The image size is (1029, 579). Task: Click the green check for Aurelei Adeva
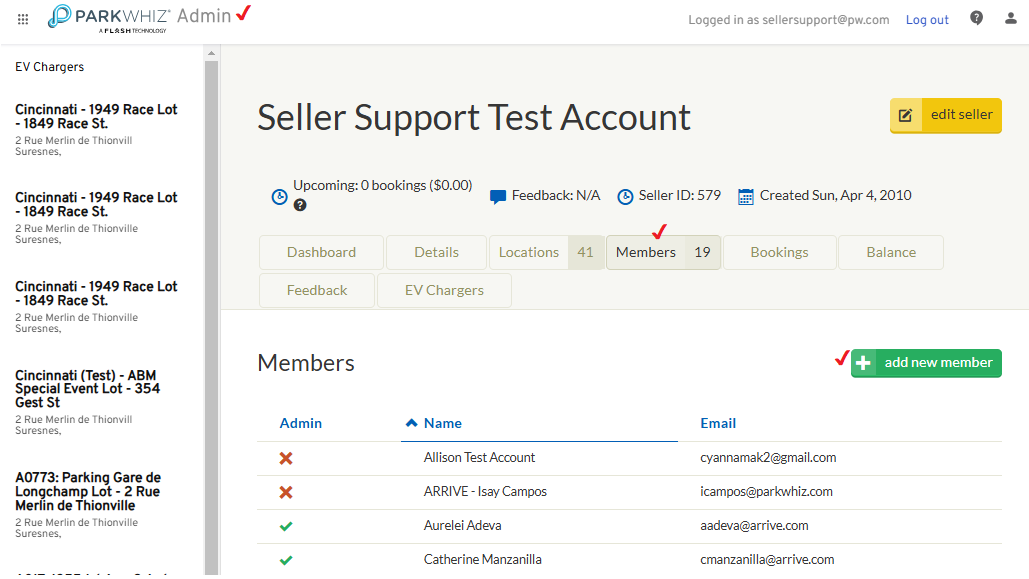286,526
